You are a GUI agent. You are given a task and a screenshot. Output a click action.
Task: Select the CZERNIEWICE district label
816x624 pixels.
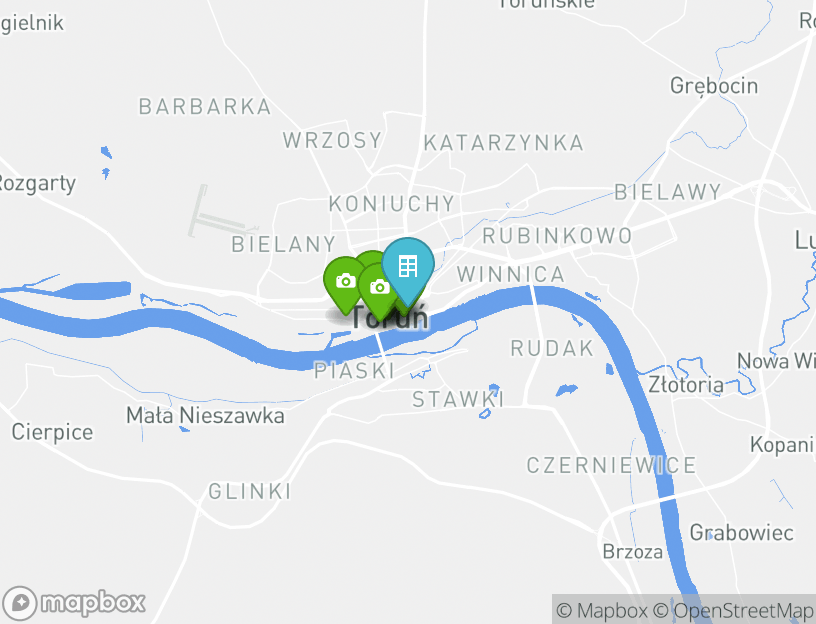(611, 465)
